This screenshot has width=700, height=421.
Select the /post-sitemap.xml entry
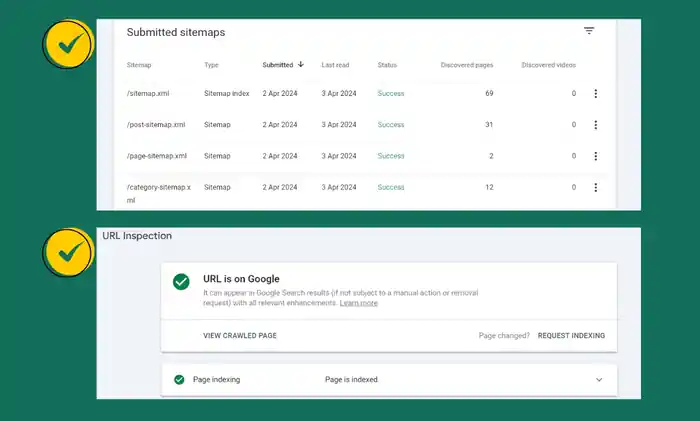(156, 125)
